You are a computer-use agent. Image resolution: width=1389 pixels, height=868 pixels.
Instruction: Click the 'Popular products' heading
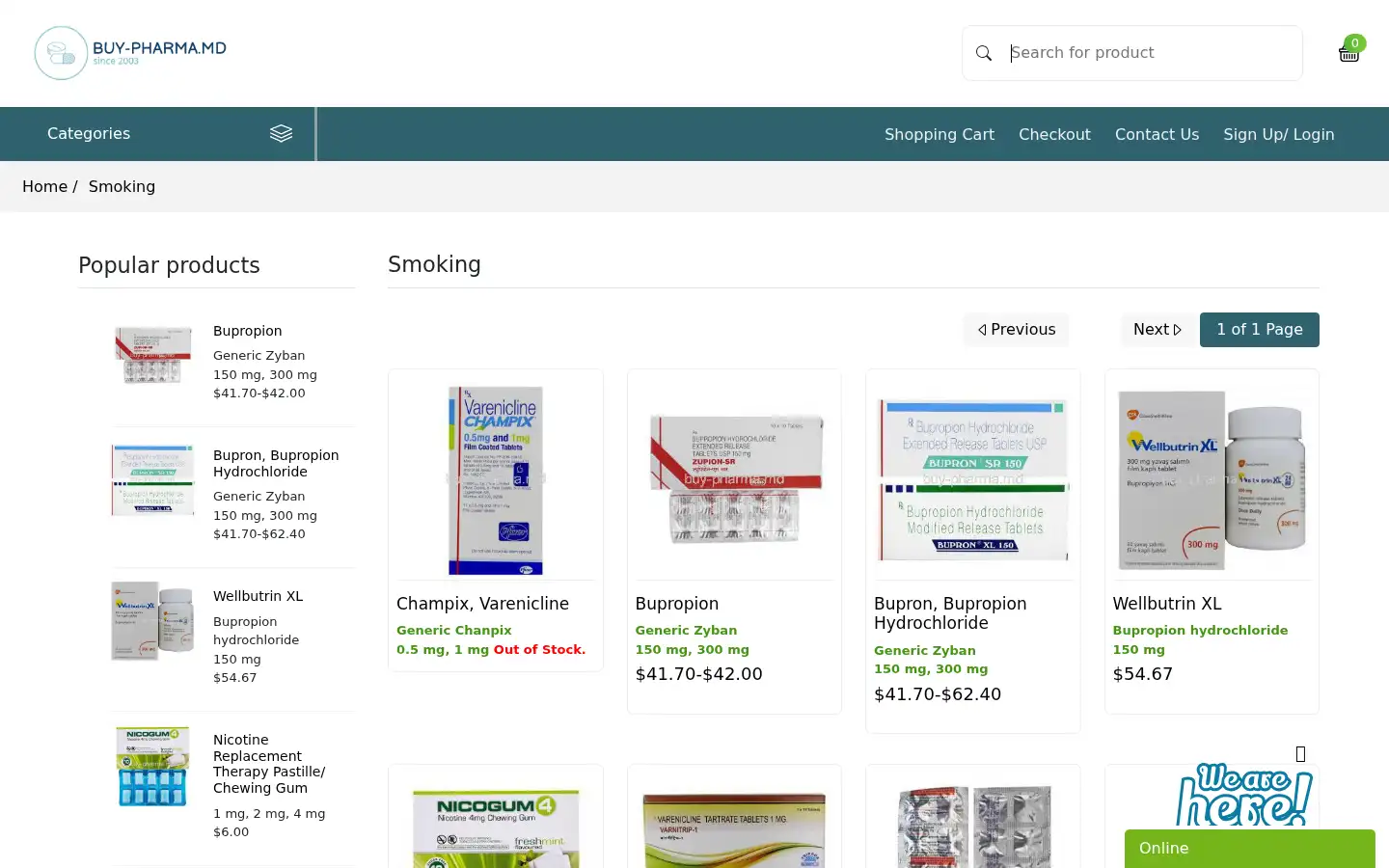click(x=169, y=265)
